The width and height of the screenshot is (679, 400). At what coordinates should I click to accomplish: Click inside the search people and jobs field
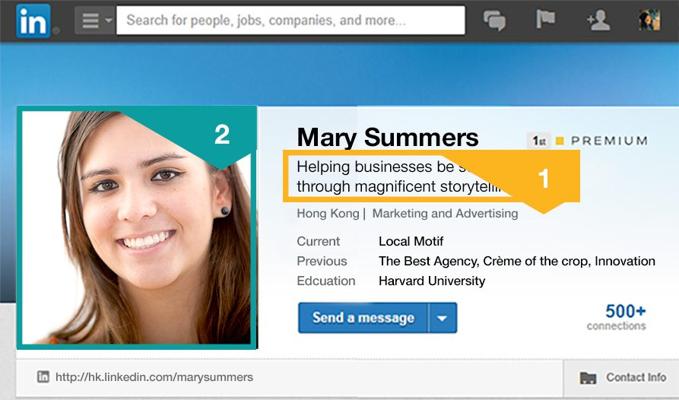pyautogui.click(x=291, y=20)
